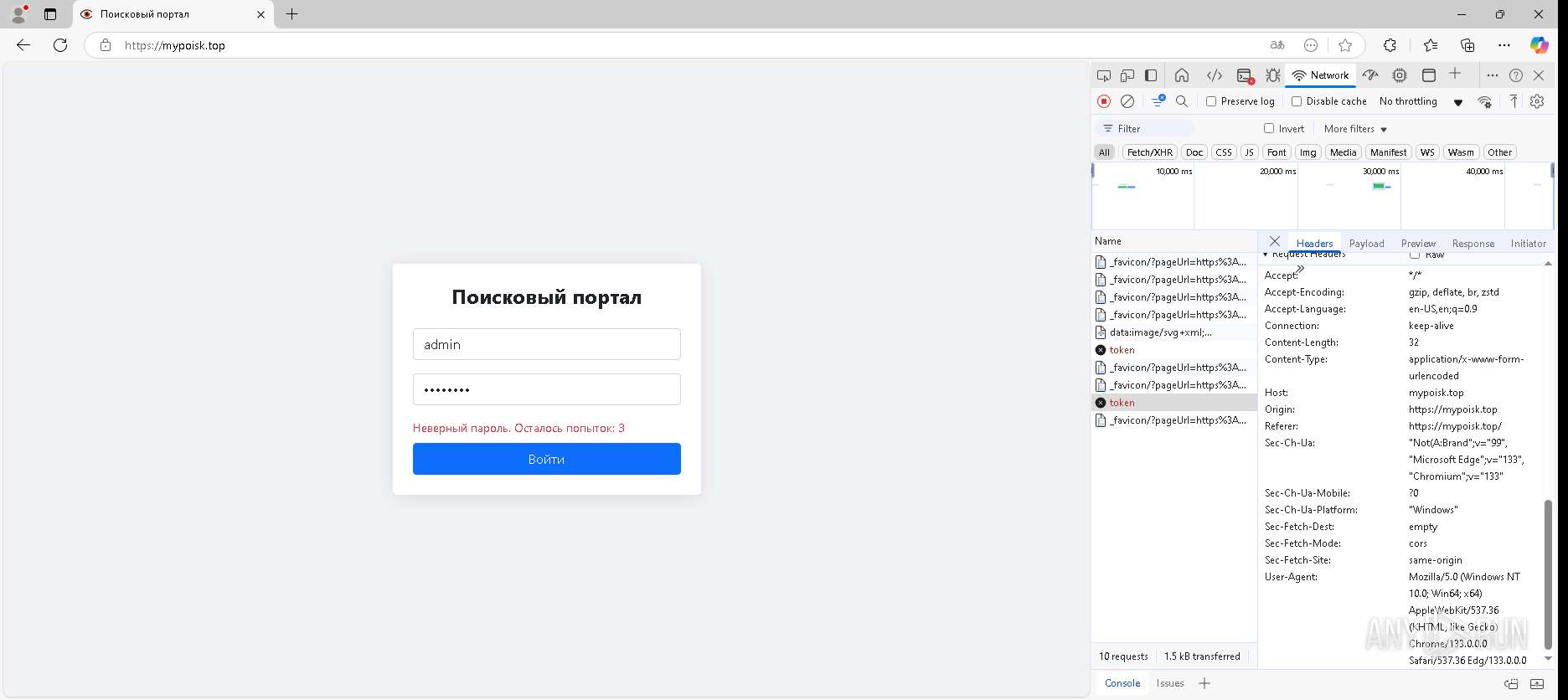This screenshot has height=700, width=1568.
Task: Click the DevTools activity bar dock icon
Action: click(x=1151, y=75)
